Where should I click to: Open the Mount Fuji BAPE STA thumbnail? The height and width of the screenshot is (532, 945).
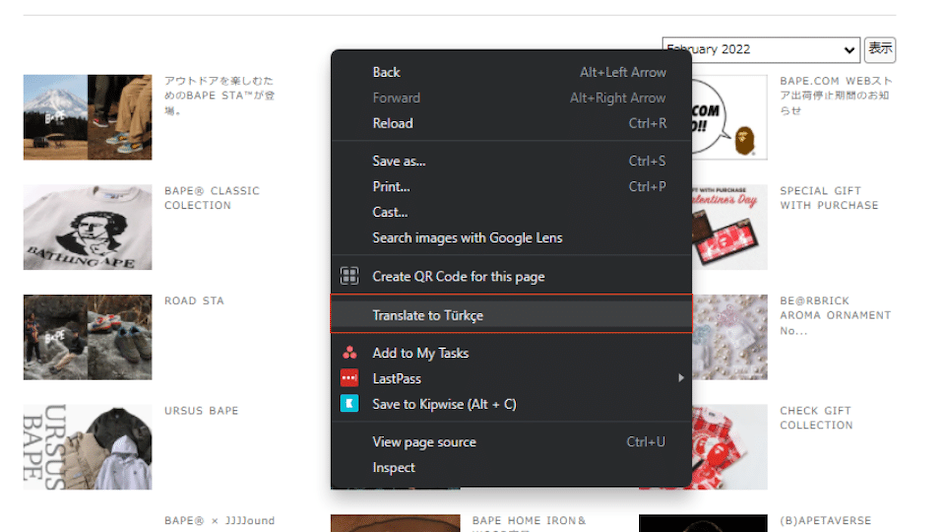(87, 117)
